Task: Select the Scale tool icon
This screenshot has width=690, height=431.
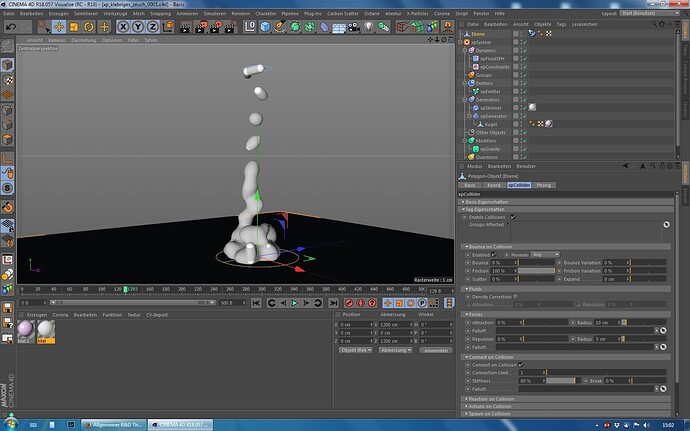Action: coord(74,27)
